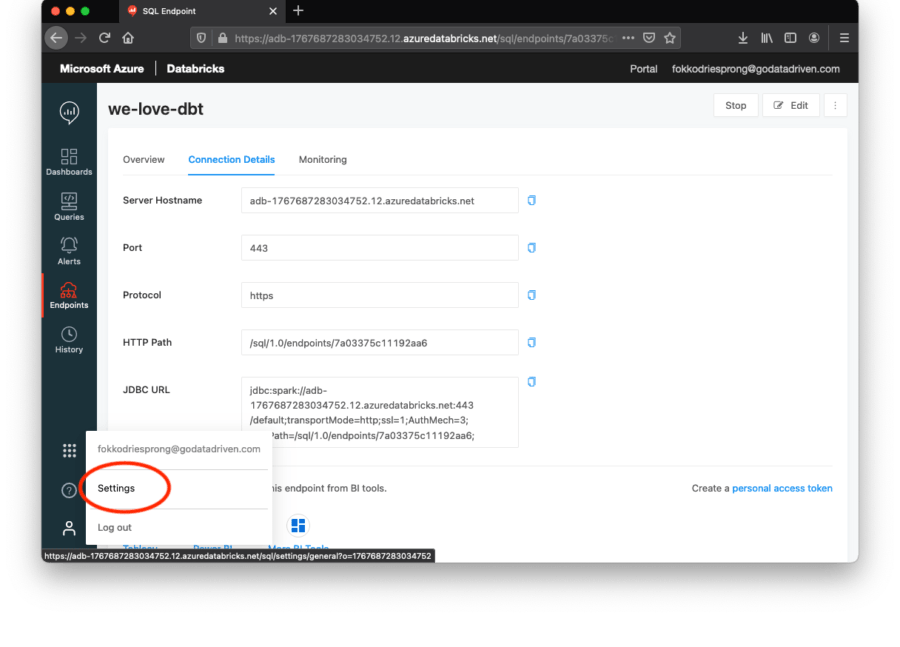Click the SQL Endpoint browser tab
900x647 pixels.
pos(201,11)
